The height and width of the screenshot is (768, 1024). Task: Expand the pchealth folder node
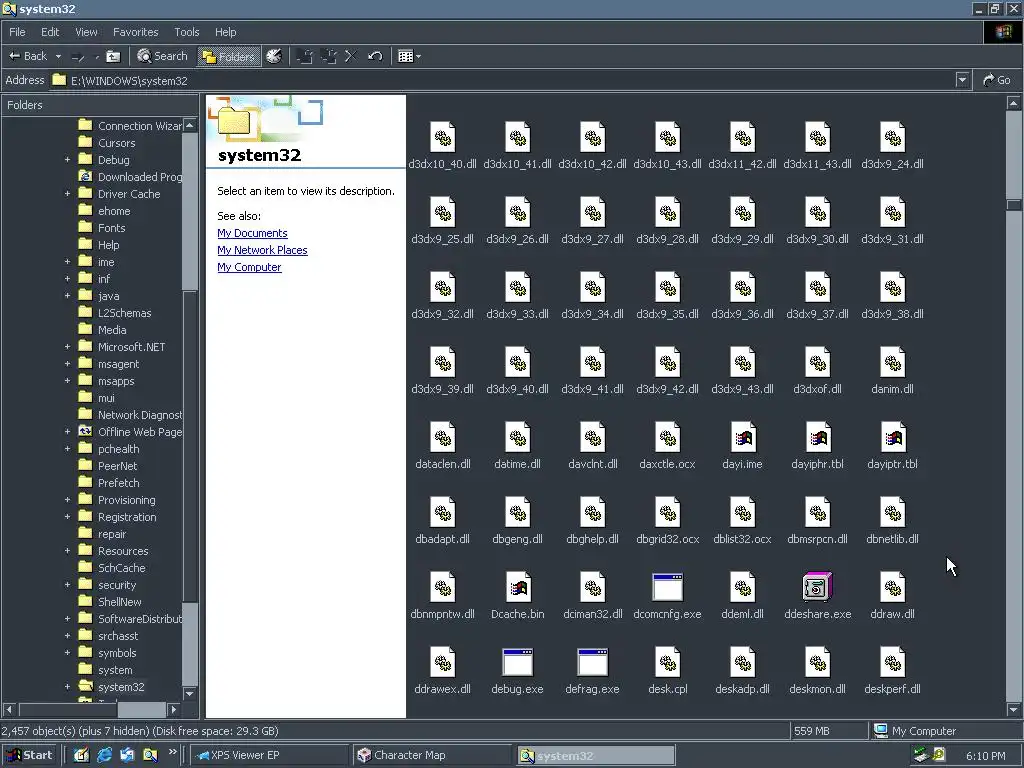(x=67, y=449)
